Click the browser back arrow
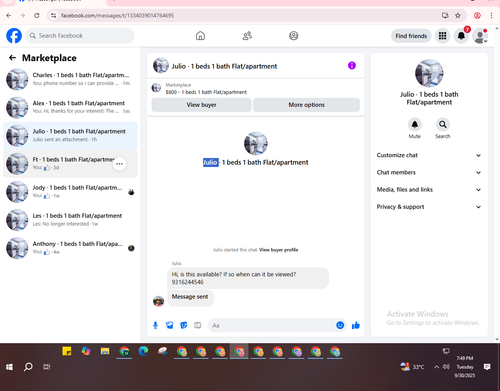The width and height of the screenshot is (500, 391). click(9, 15)
